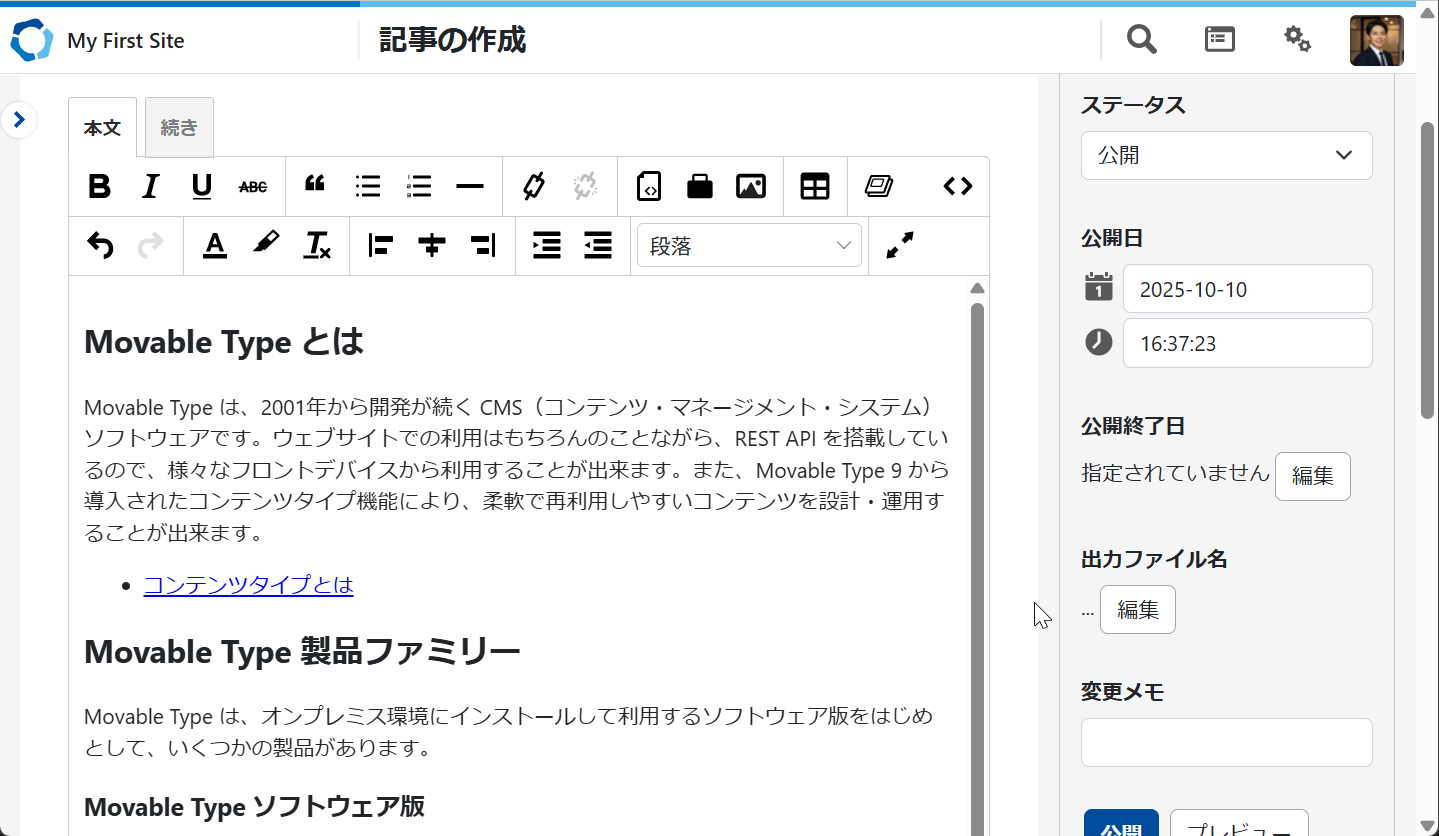This screenshot has width=1439, height=836.
Task: Click 編集 button next to 公開終了日
Action: pos(1312,476)
